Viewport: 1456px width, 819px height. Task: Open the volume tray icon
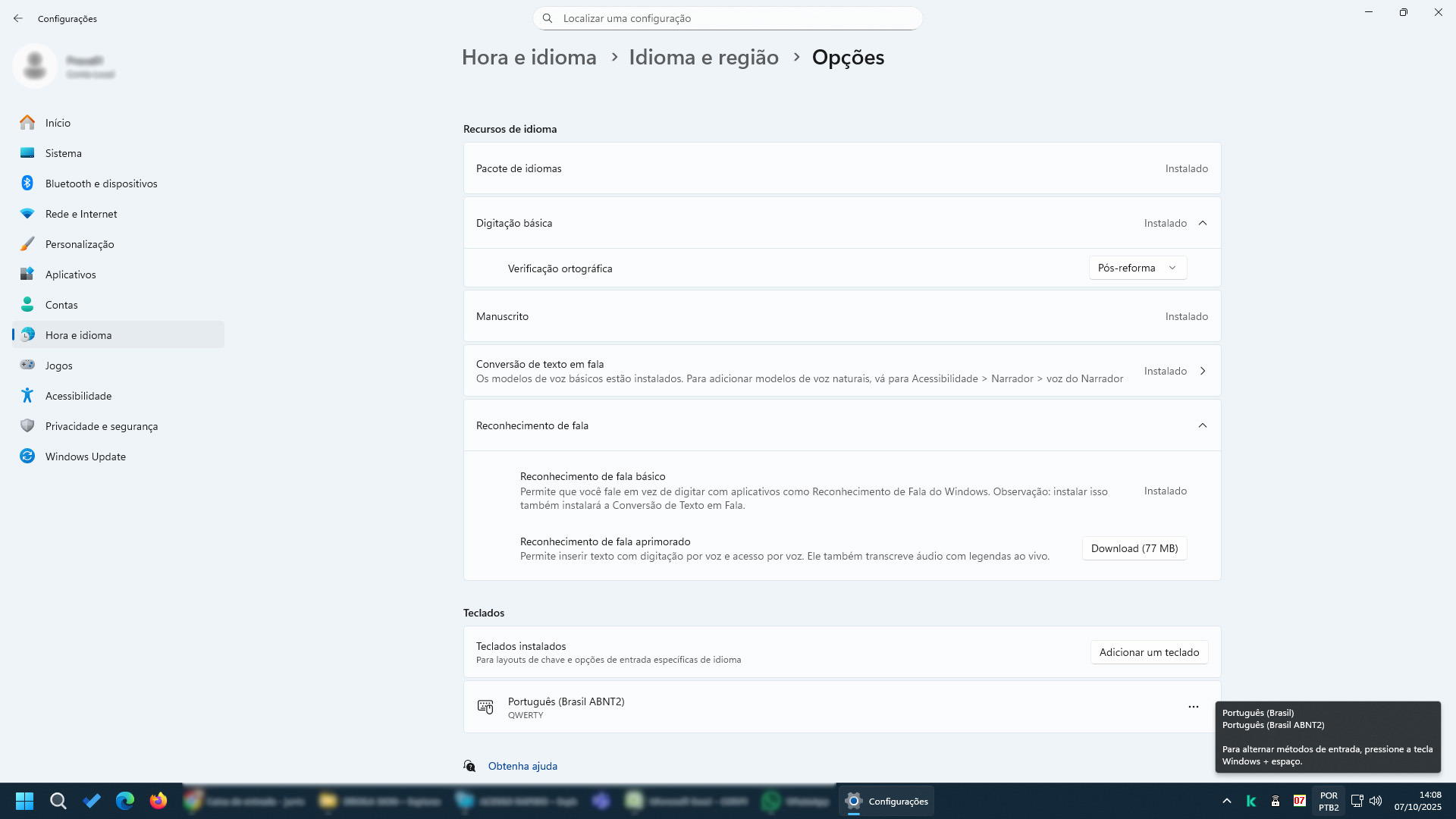point(1376,801)
